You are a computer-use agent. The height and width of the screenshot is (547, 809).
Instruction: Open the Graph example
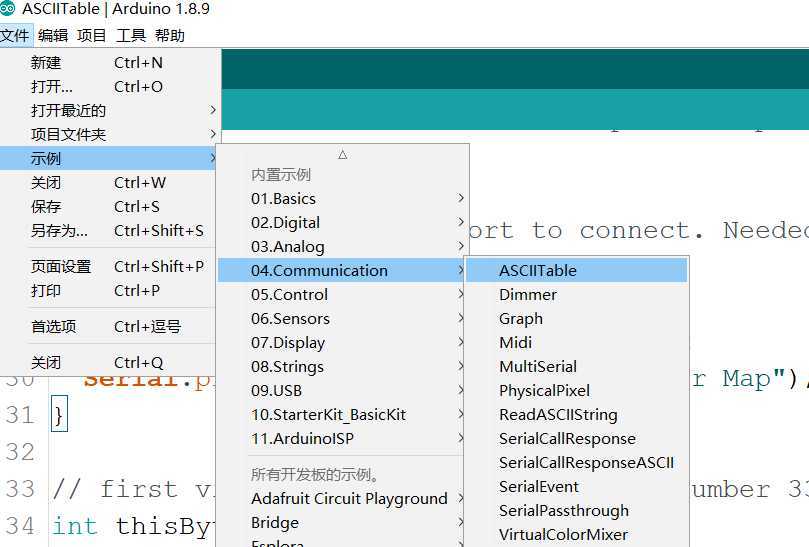(x=577, y=318)
